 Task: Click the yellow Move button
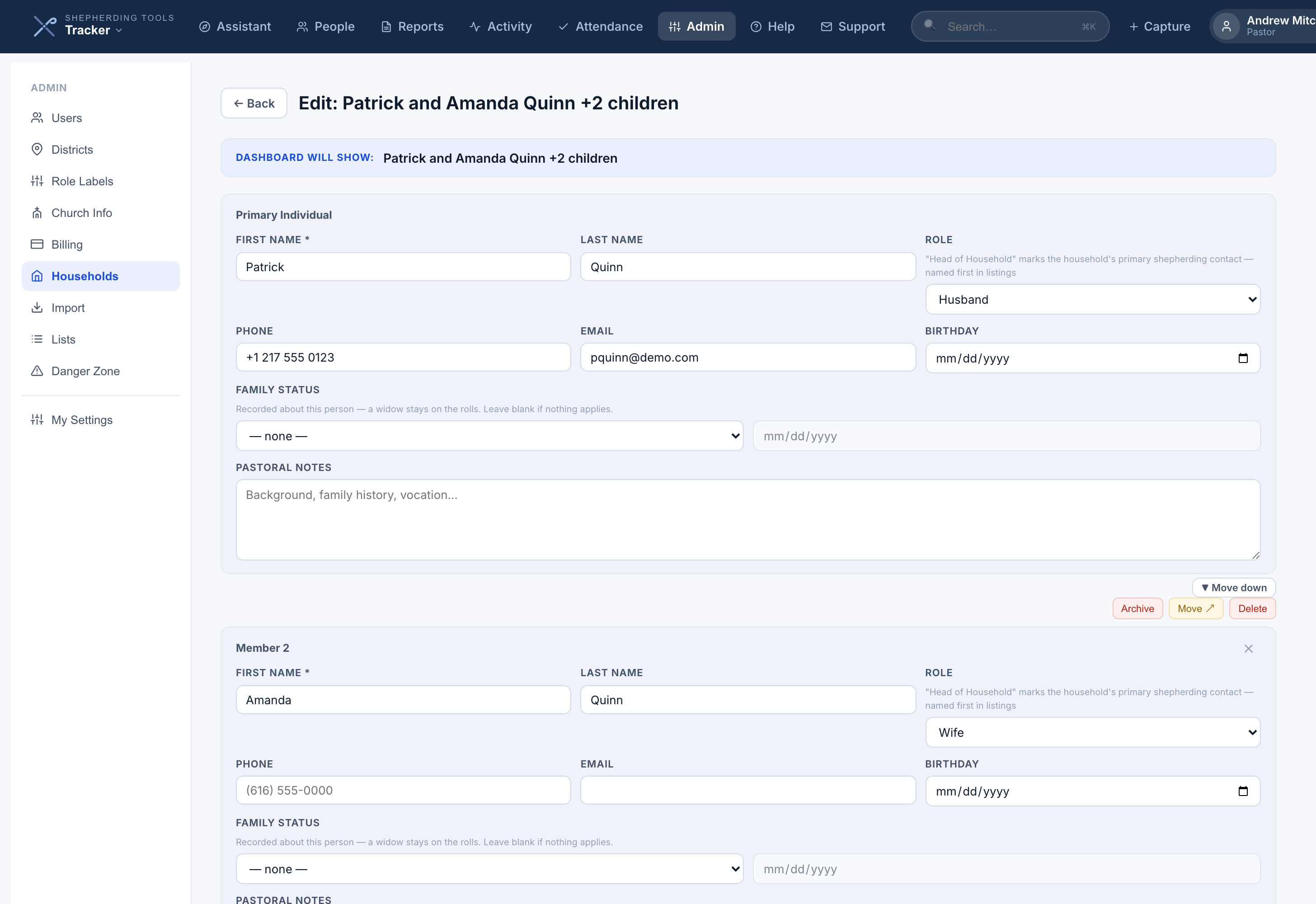[x=1196, y=609]
